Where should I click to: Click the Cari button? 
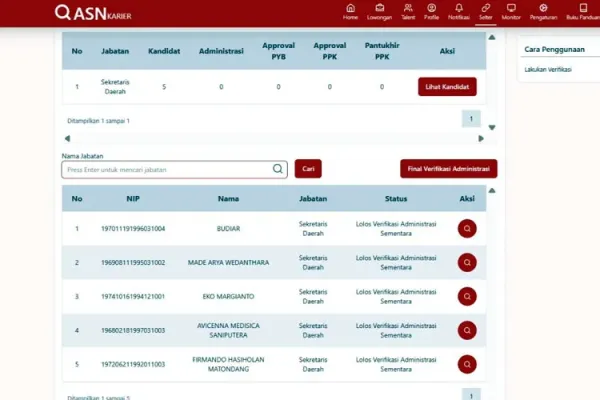tap(308, 169)
